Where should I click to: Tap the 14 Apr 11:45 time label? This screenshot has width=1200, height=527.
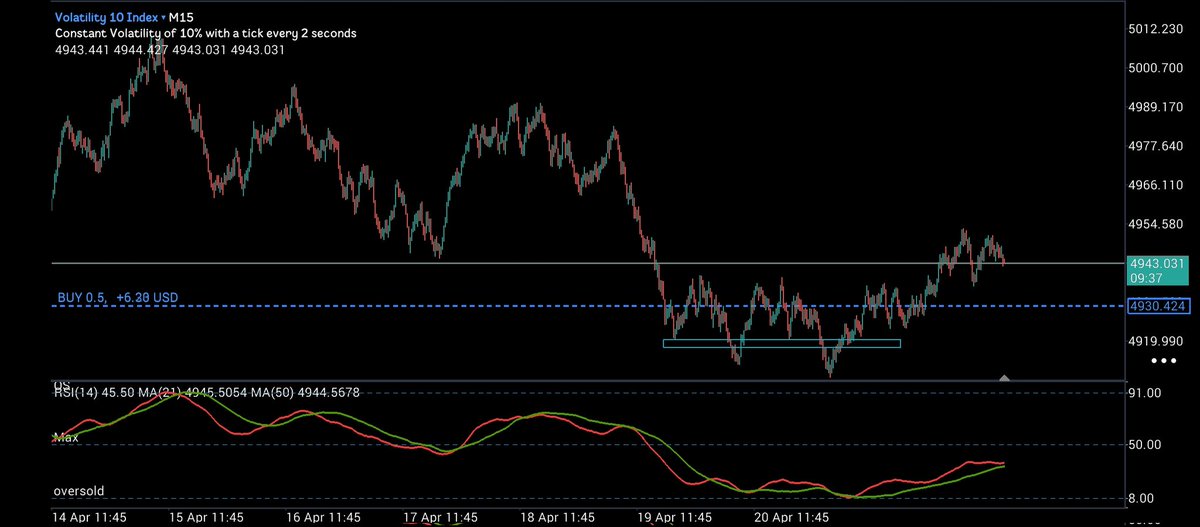pos(88,518)
